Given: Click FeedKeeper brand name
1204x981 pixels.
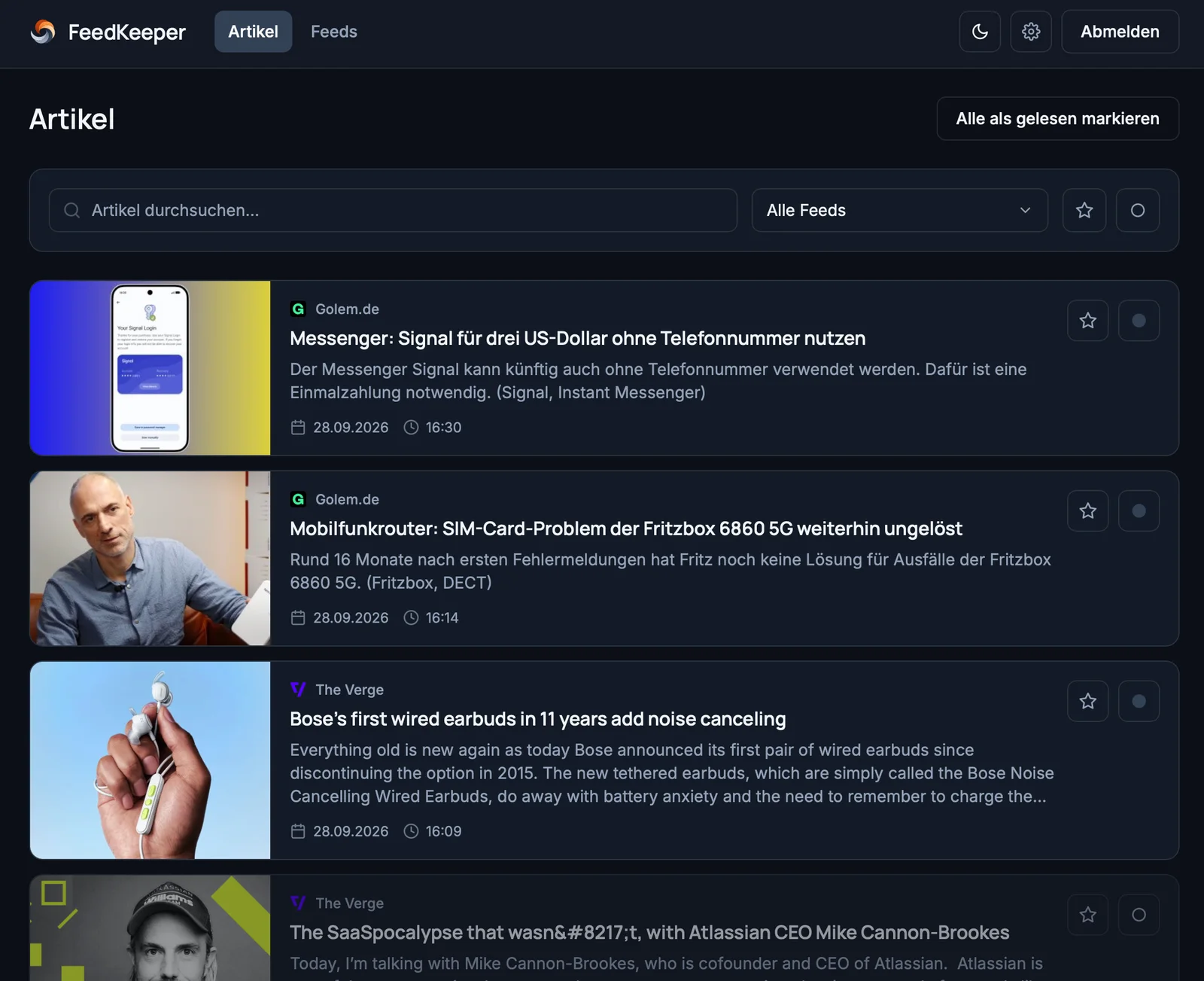Looking at the screenshot, I should pyautogui.click(x=126, y=32).
